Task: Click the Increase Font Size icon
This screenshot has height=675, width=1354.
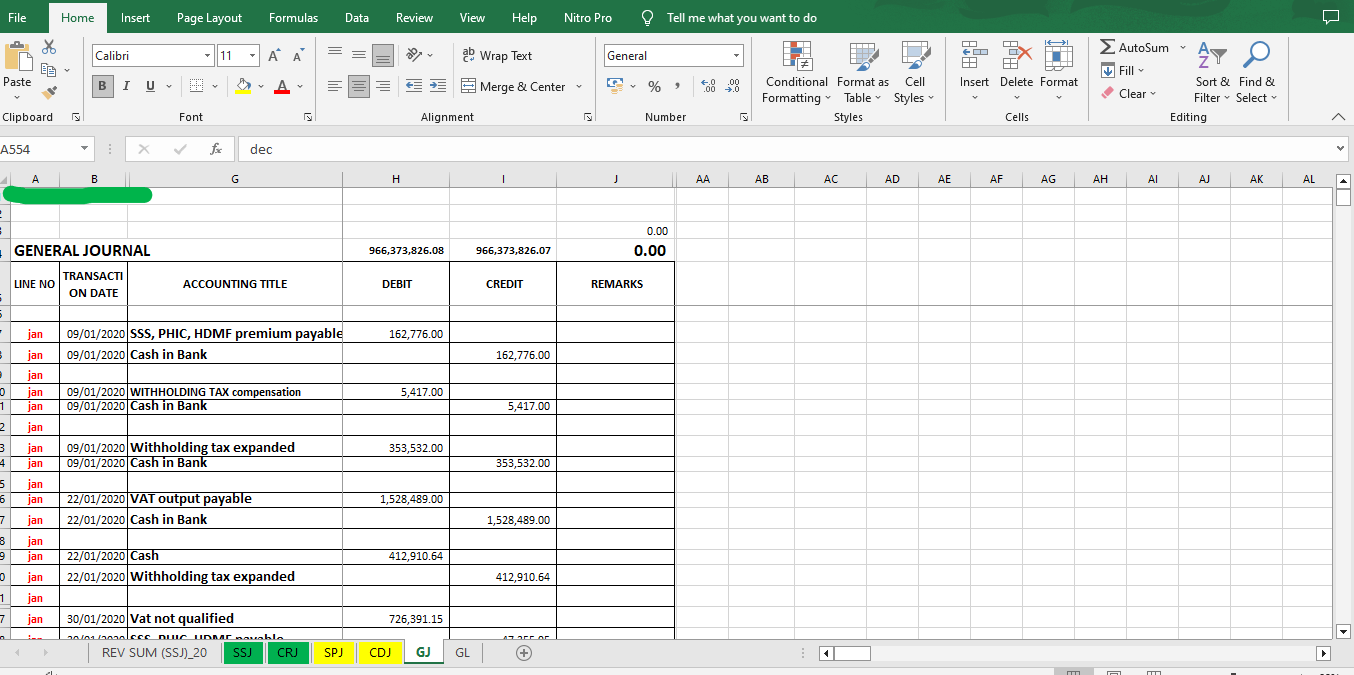Action: point(274,55)
